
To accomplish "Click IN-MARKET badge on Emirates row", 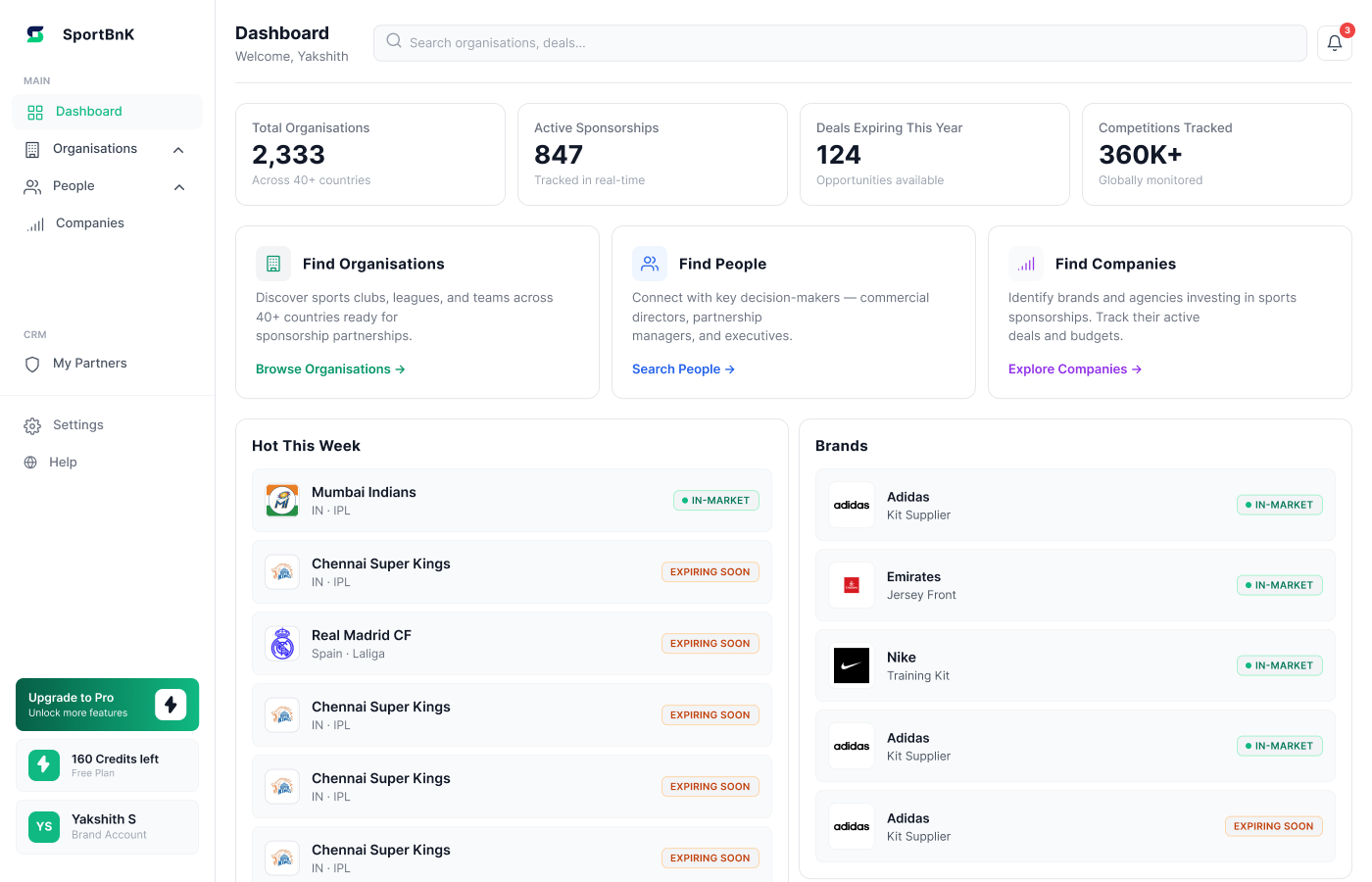I will point(1280,586).
